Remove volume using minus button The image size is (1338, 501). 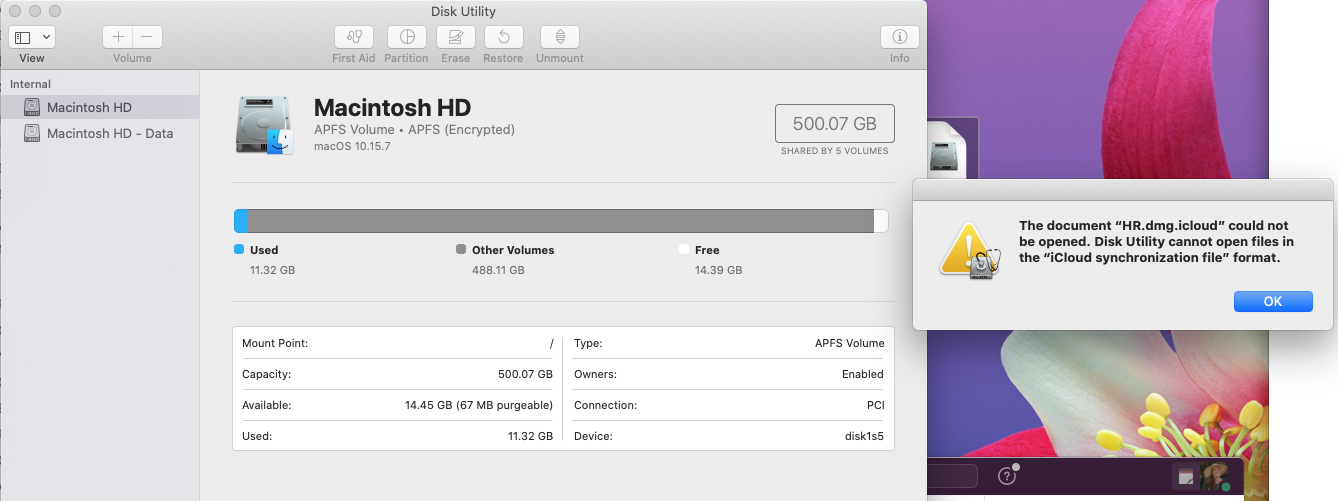[x=146, y=37]
